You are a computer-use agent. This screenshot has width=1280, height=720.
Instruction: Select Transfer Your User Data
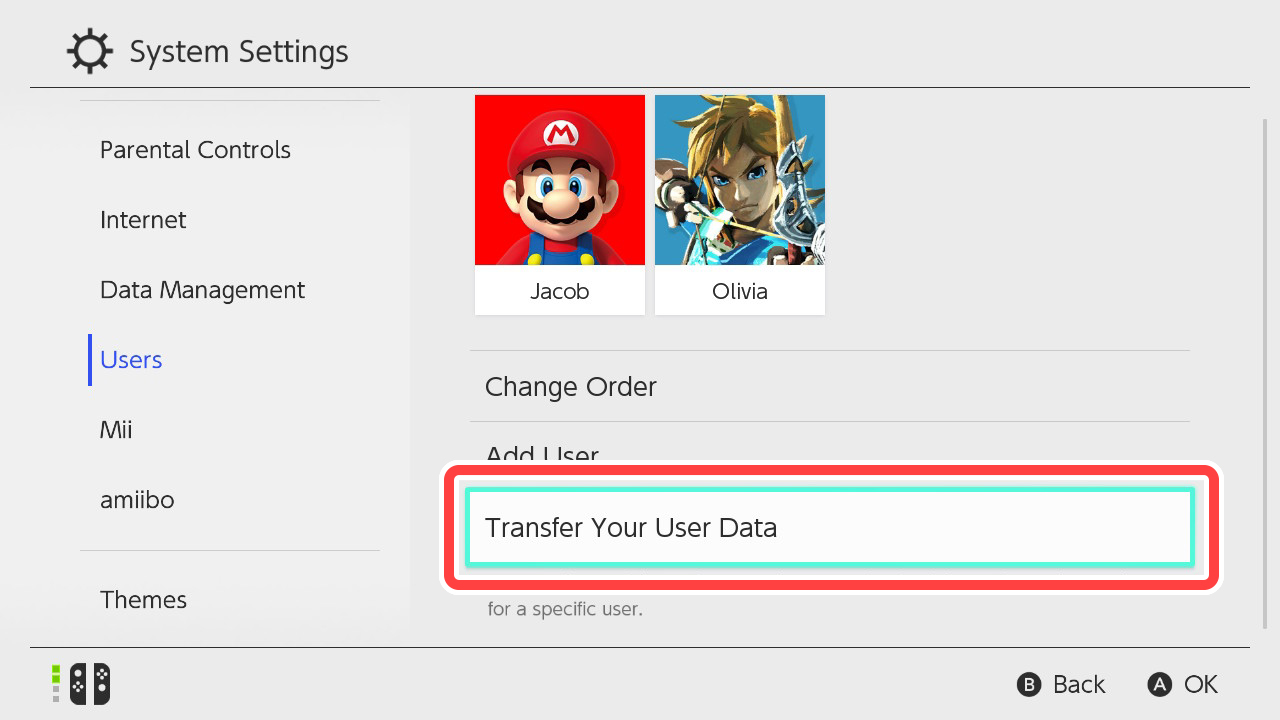(830, 527)
